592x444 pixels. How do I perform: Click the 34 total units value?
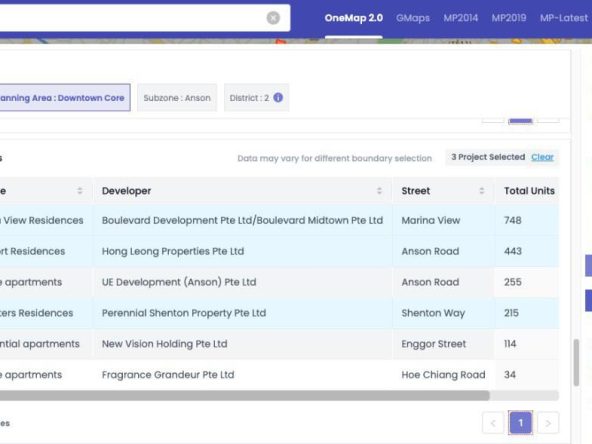pyautogui.click(x=510, y=375)
